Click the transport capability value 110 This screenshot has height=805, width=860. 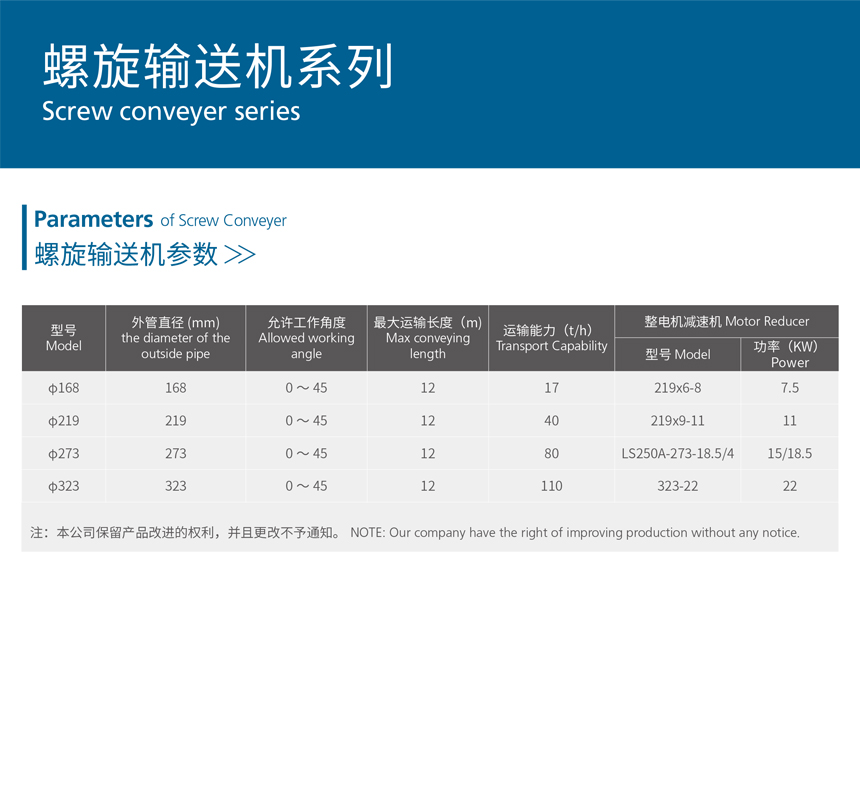[x=551, y=486]
